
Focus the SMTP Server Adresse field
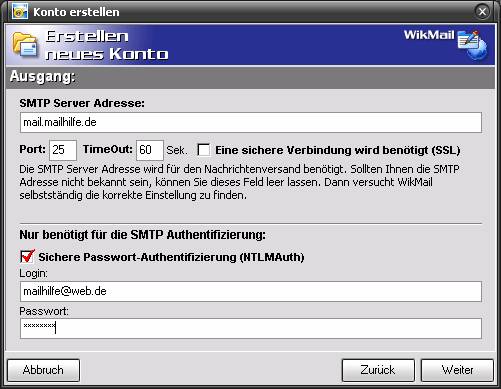click(x=251, y=122)
